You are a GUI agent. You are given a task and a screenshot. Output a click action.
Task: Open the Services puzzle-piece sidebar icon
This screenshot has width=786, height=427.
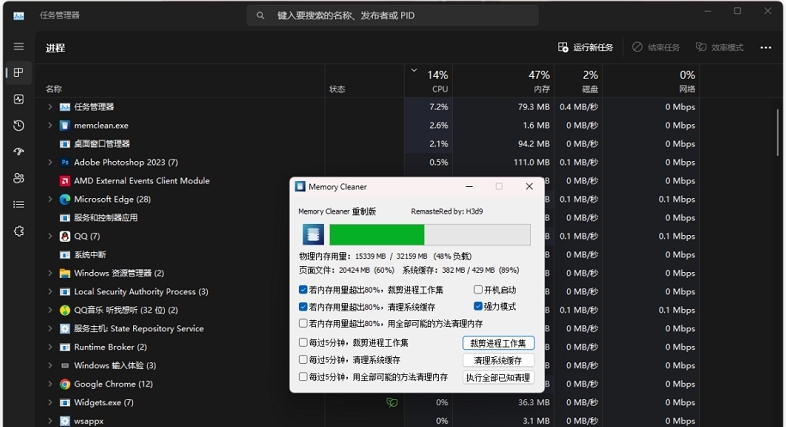(x=18, y=230)
